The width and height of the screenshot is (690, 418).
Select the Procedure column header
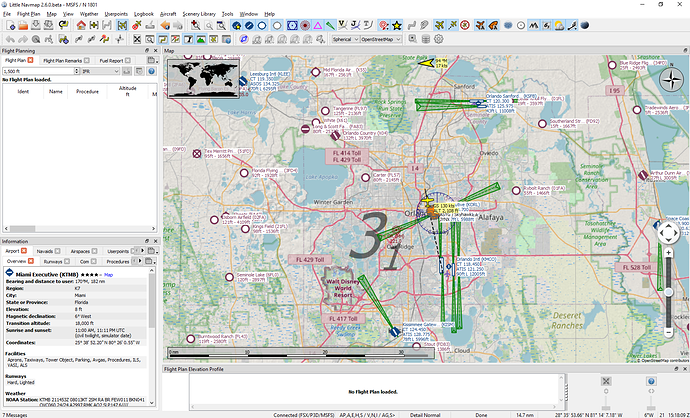(87, 92)
